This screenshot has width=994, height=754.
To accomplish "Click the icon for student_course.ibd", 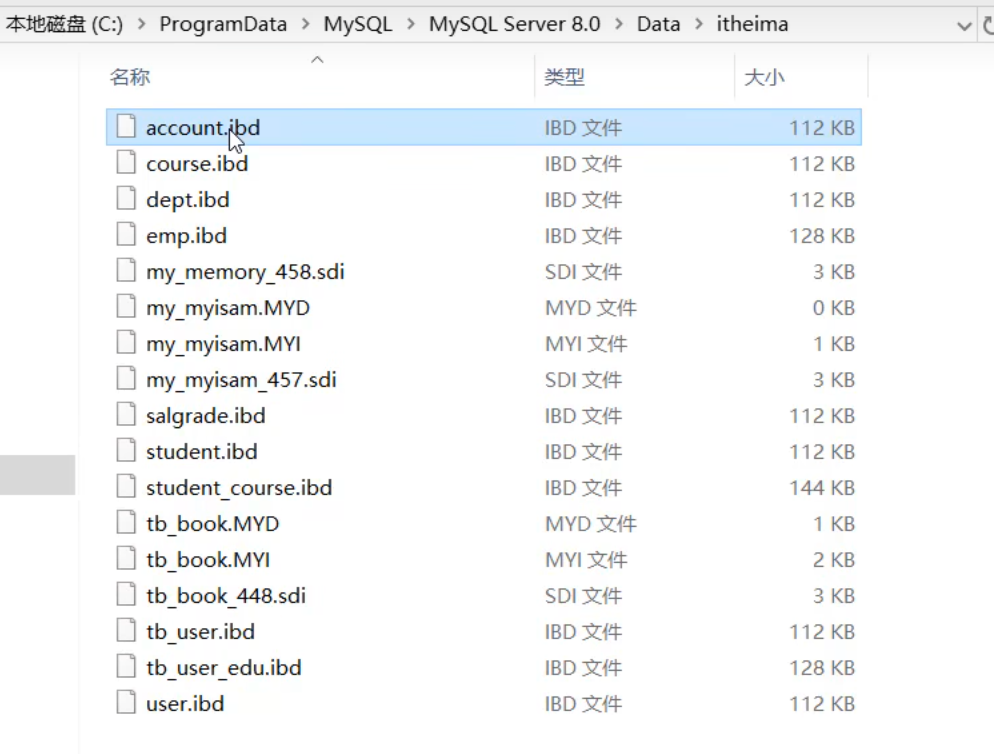I will (125, 487).
